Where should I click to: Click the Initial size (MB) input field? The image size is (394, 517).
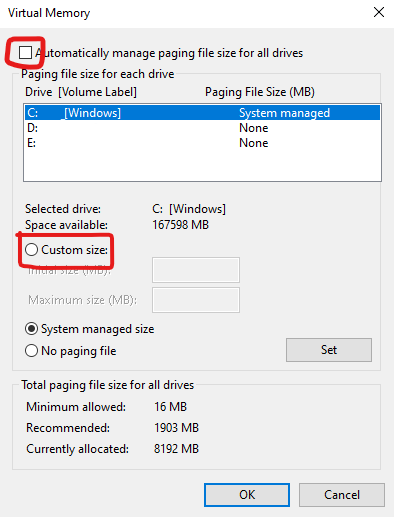[196, 270]
